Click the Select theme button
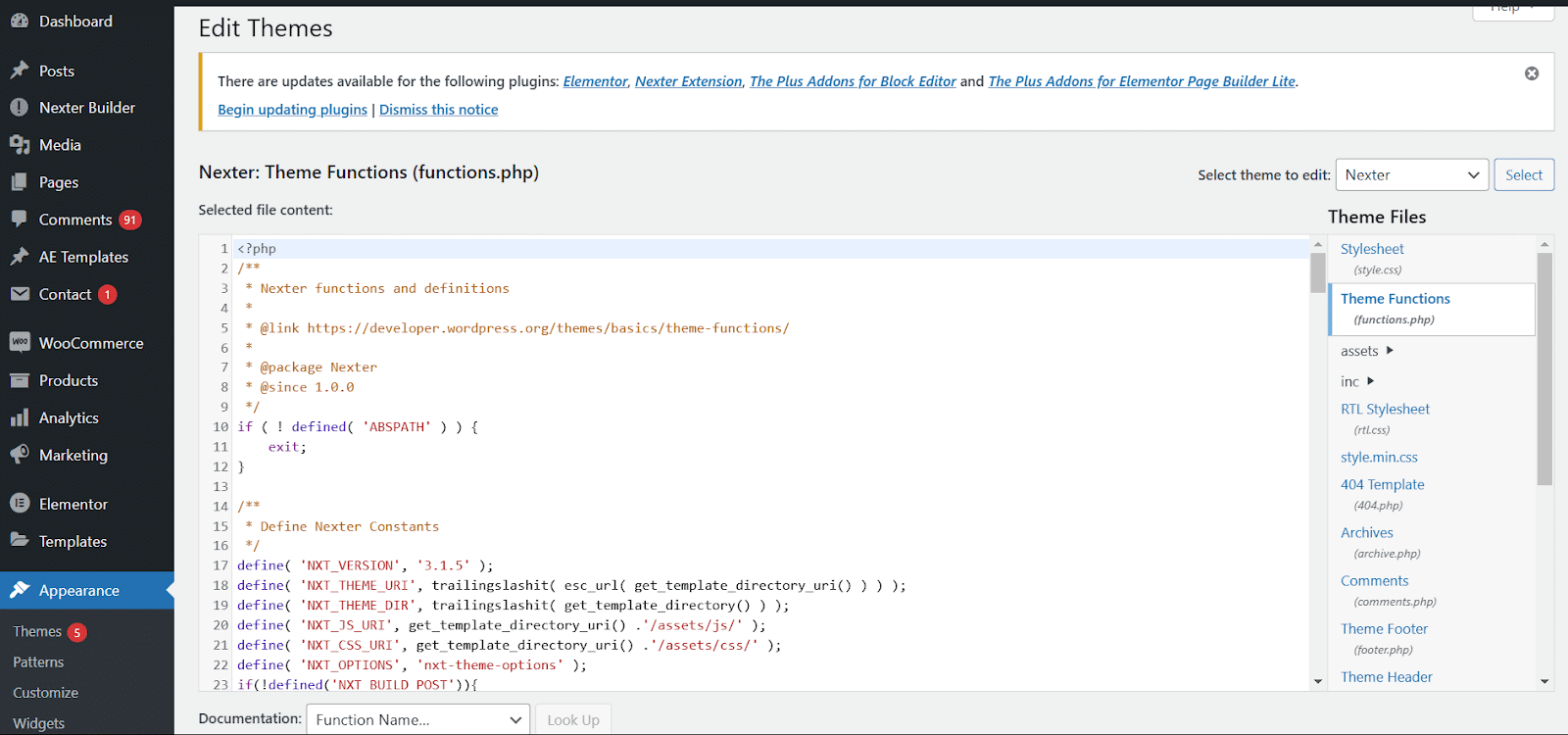 [x=1524, y=174]
